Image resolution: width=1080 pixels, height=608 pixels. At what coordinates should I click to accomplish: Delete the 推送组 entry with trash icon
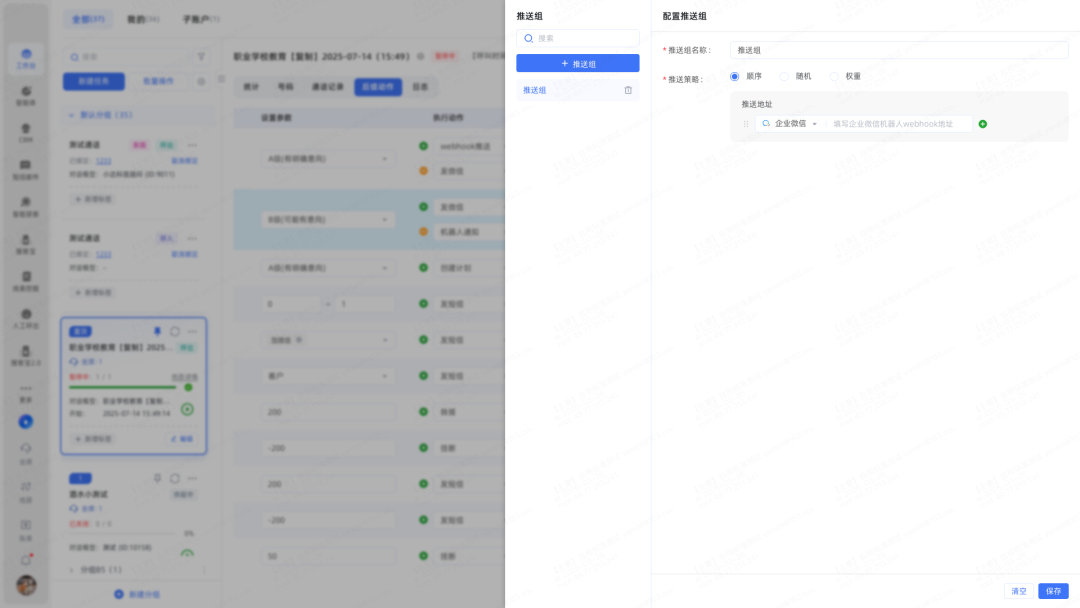[628, 90]
